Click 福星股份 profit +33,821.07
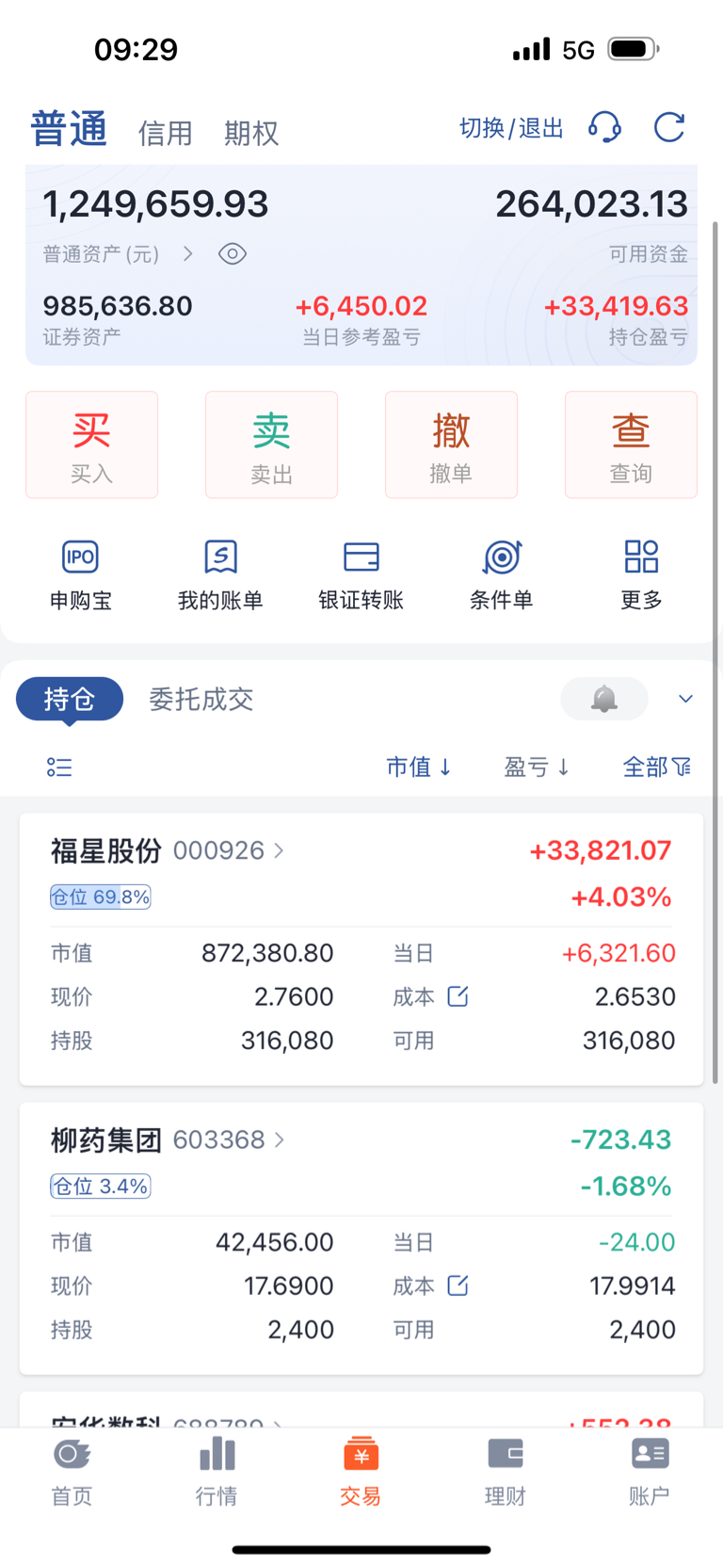723x1568 pixels. 601,850
